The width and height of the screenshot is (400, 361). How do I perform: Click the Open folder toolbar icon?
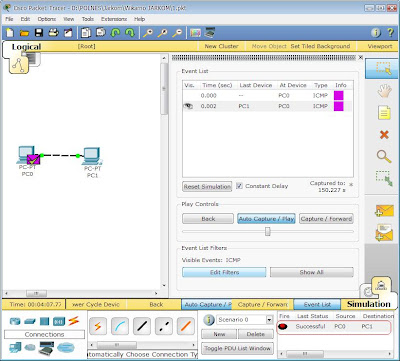click(24, 33)
